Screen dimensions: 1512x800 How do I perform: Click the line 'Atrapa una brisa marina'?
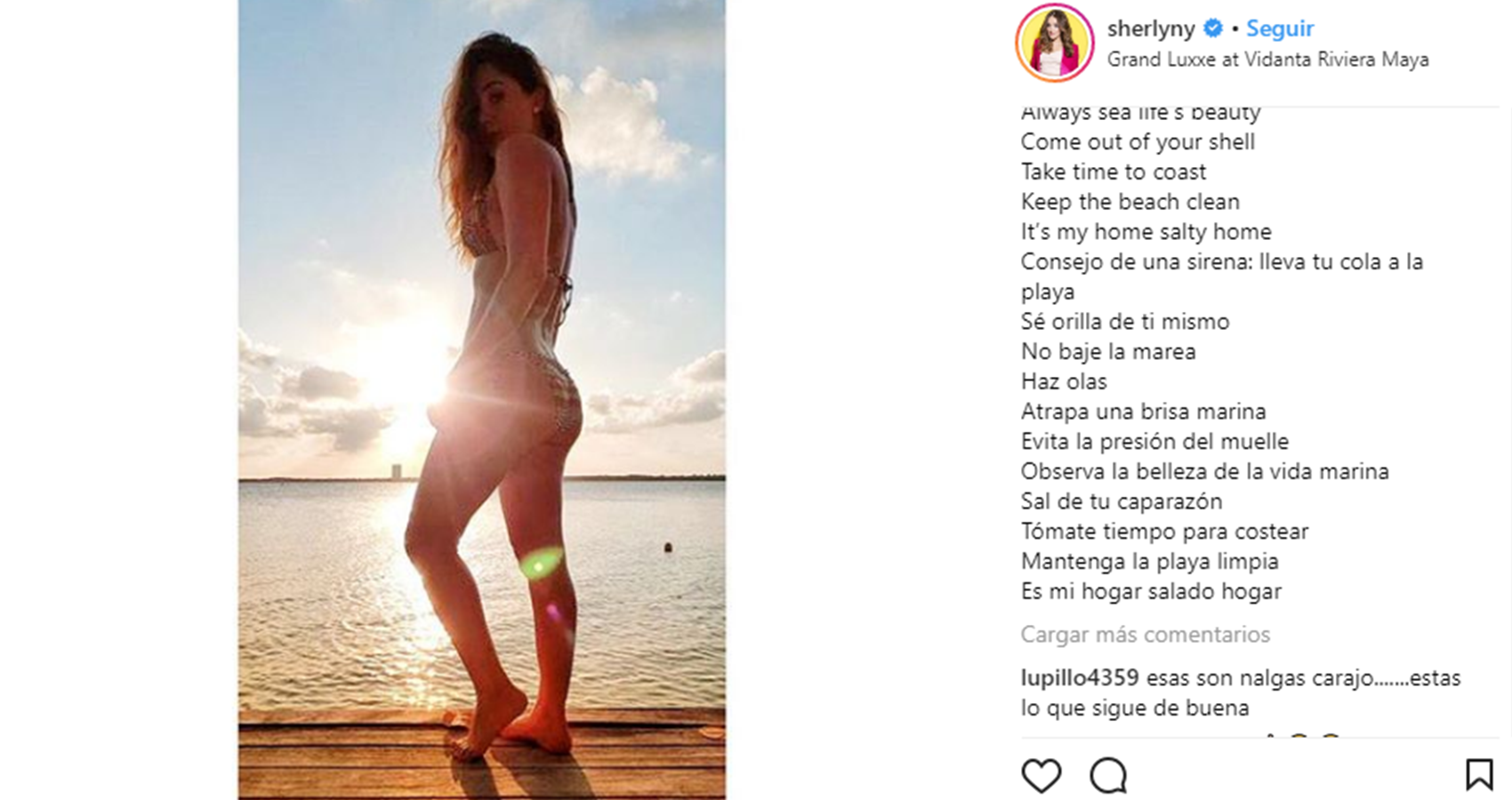[1143, 412]
